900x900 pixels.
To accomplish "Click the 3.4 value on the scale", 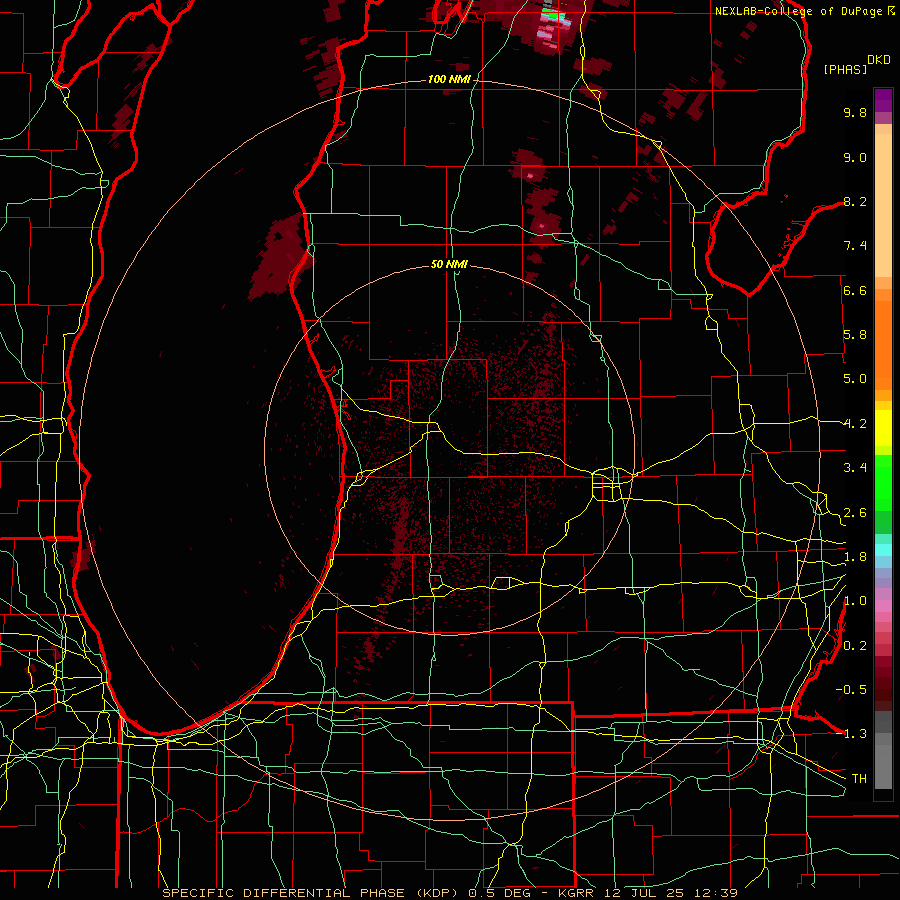I will pos(855,468).
